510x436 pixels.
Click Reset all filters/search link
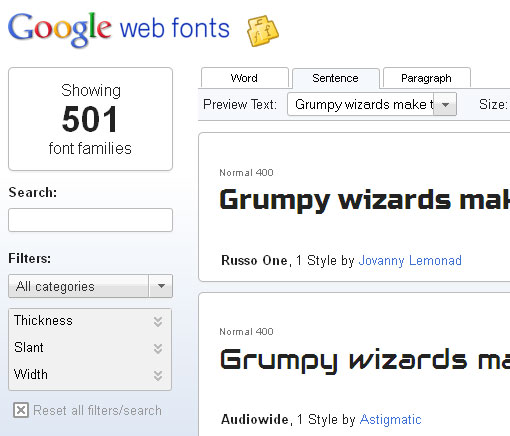(x=97, y=410)
